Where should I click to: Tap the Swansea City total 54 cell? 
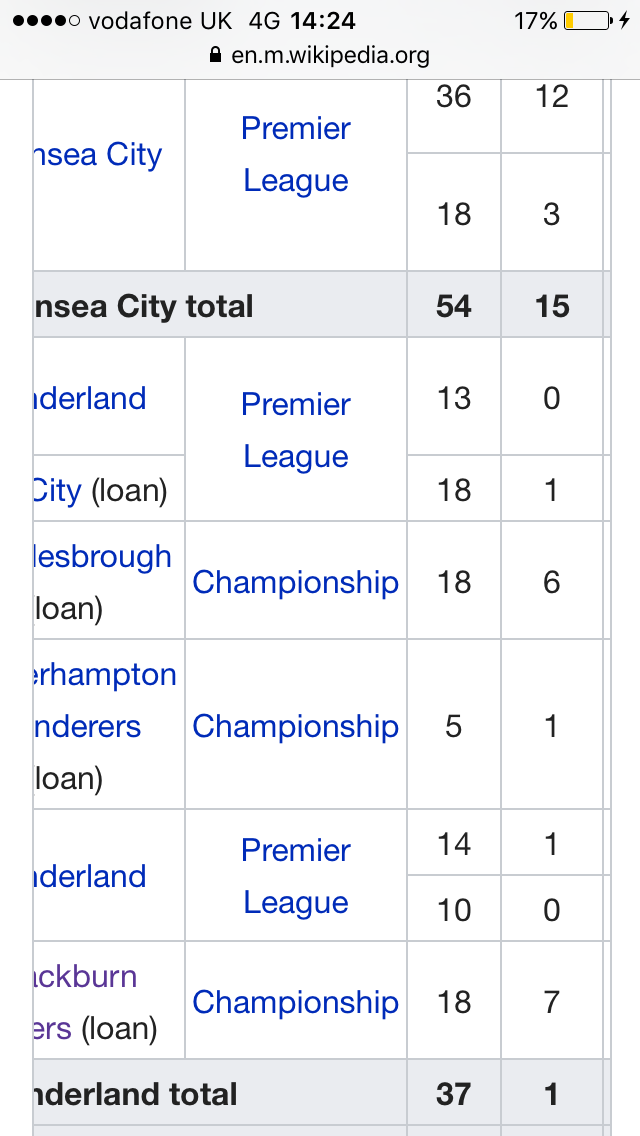pos(454,306)
